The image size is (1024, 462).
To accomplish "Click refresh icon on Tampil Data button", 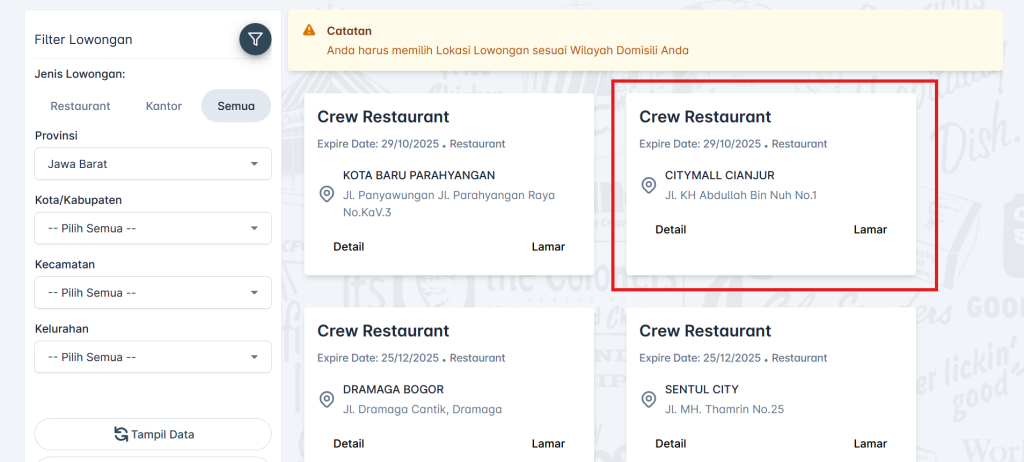I will coord(121,434).
